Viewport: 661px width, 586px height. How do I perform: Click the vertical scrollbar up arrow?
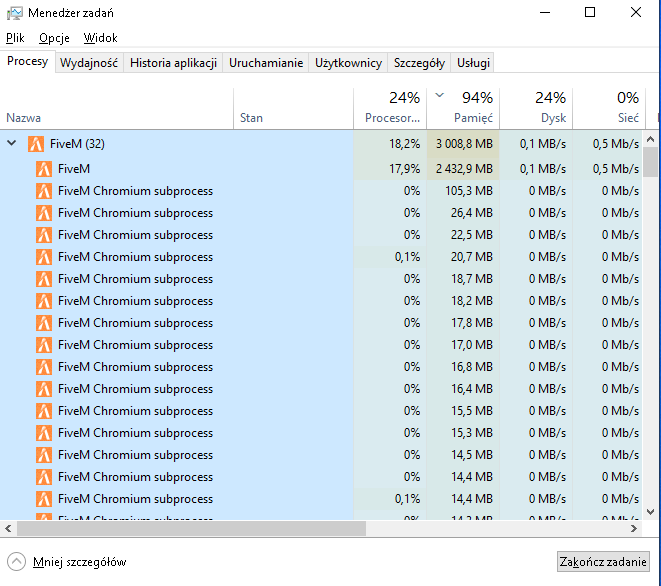click(650, 139)
